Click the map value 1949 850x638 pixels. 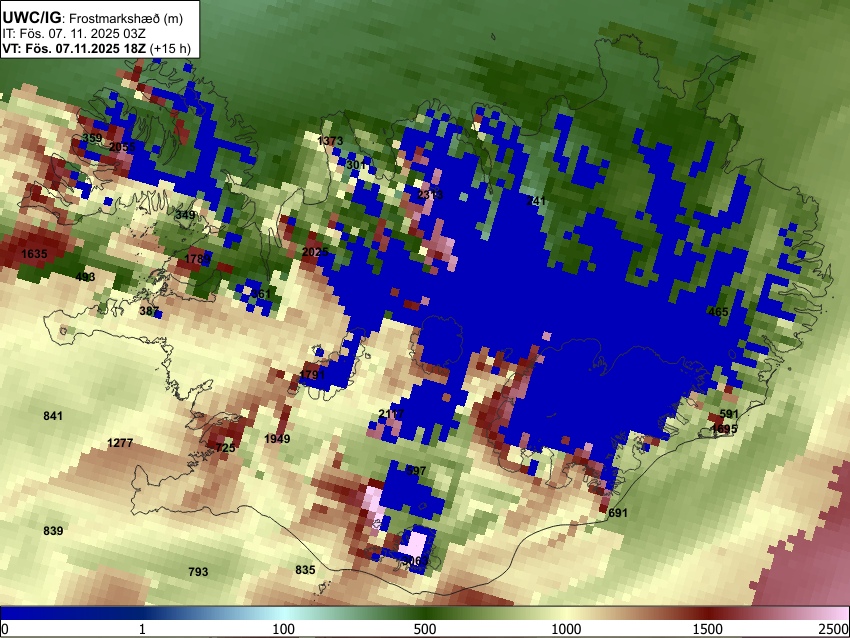[x=277, y=439]
